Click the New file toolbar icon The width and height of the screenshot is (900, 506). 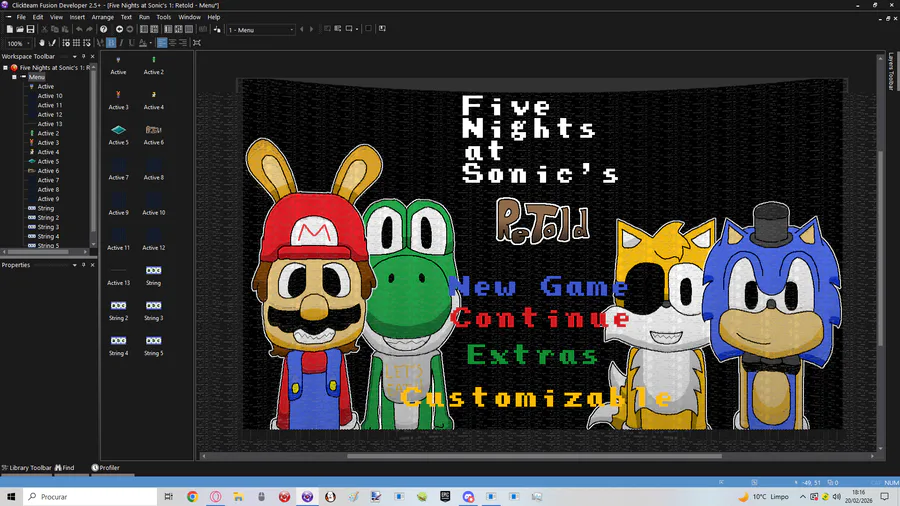pos(9,29)
